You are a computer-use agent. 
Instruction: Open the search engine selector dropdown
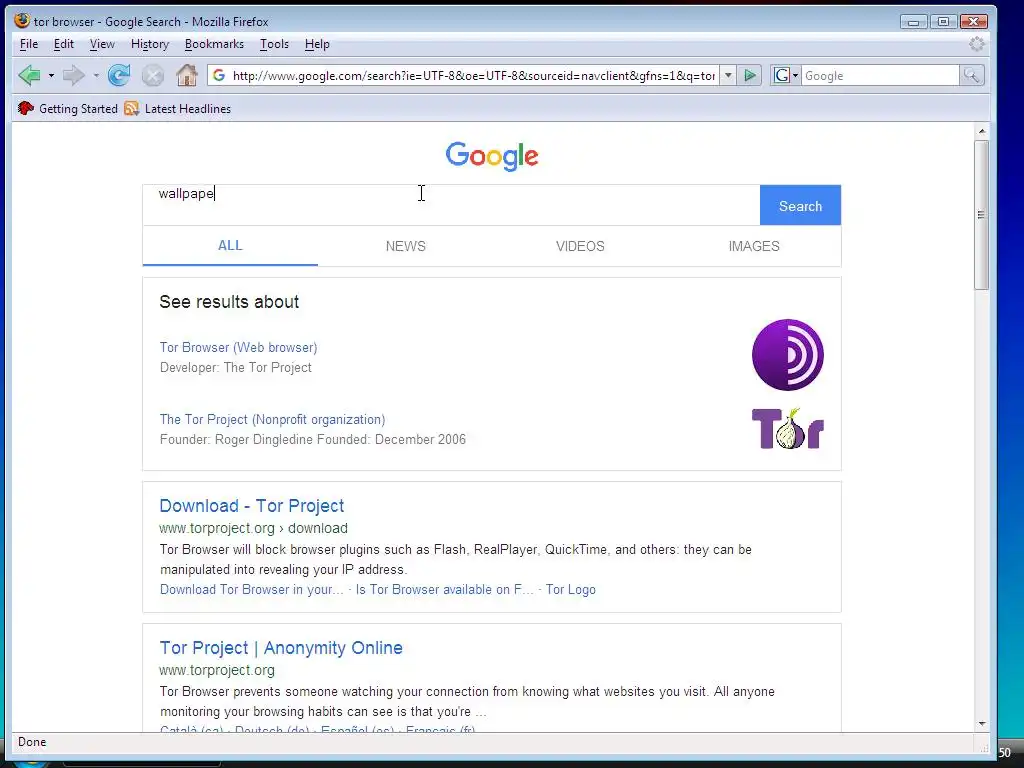pos(795,76)
